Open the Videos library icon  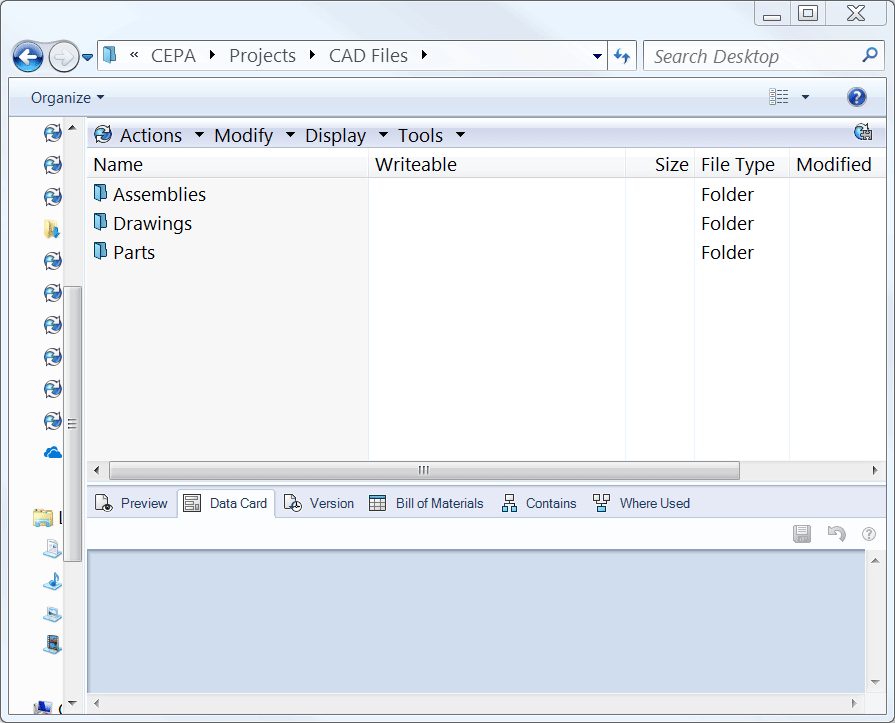(x=53, y=644)
